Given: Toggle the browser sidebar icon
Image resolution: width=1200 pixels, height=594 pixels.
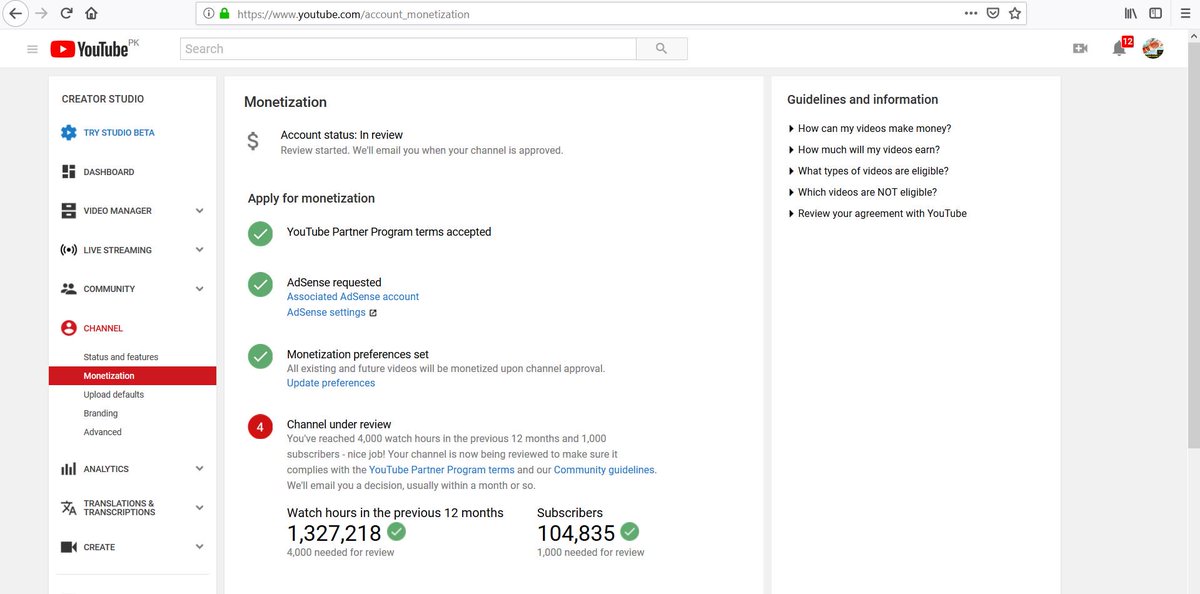Looking at the screenshot, I should click(1156, 14).
